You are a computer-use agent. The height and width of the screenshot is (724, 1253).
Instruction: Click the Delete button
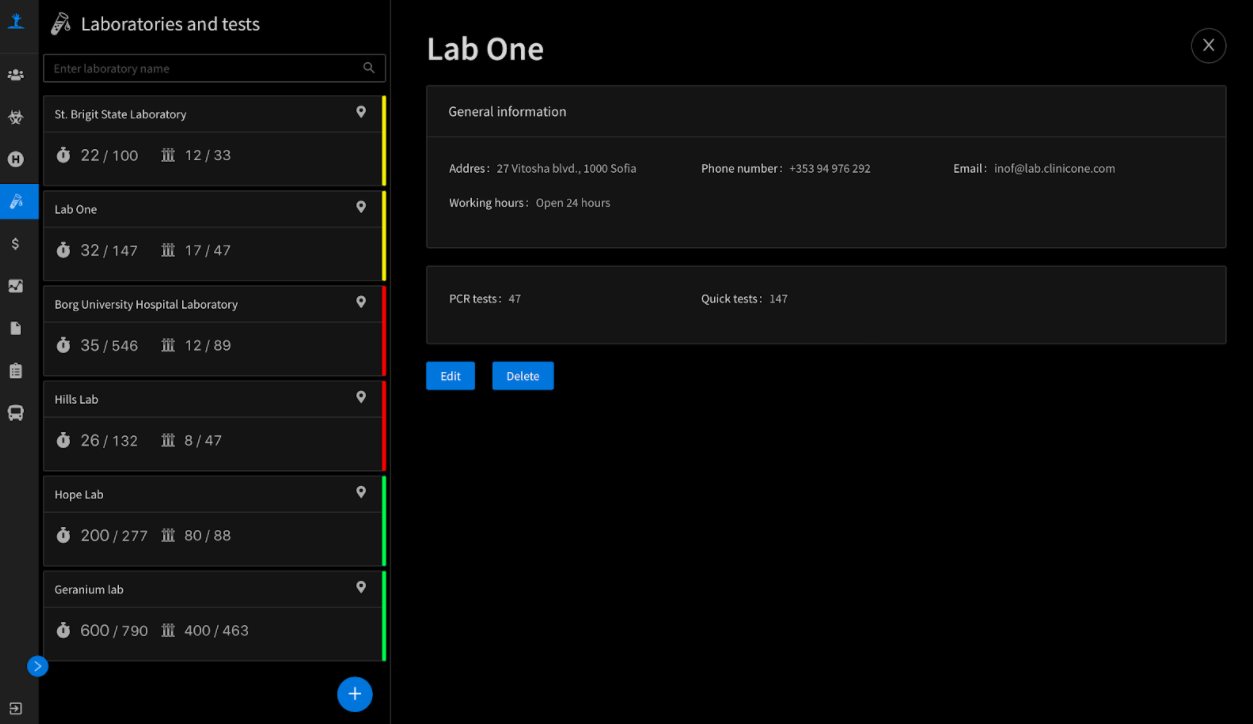pos(523,376)
